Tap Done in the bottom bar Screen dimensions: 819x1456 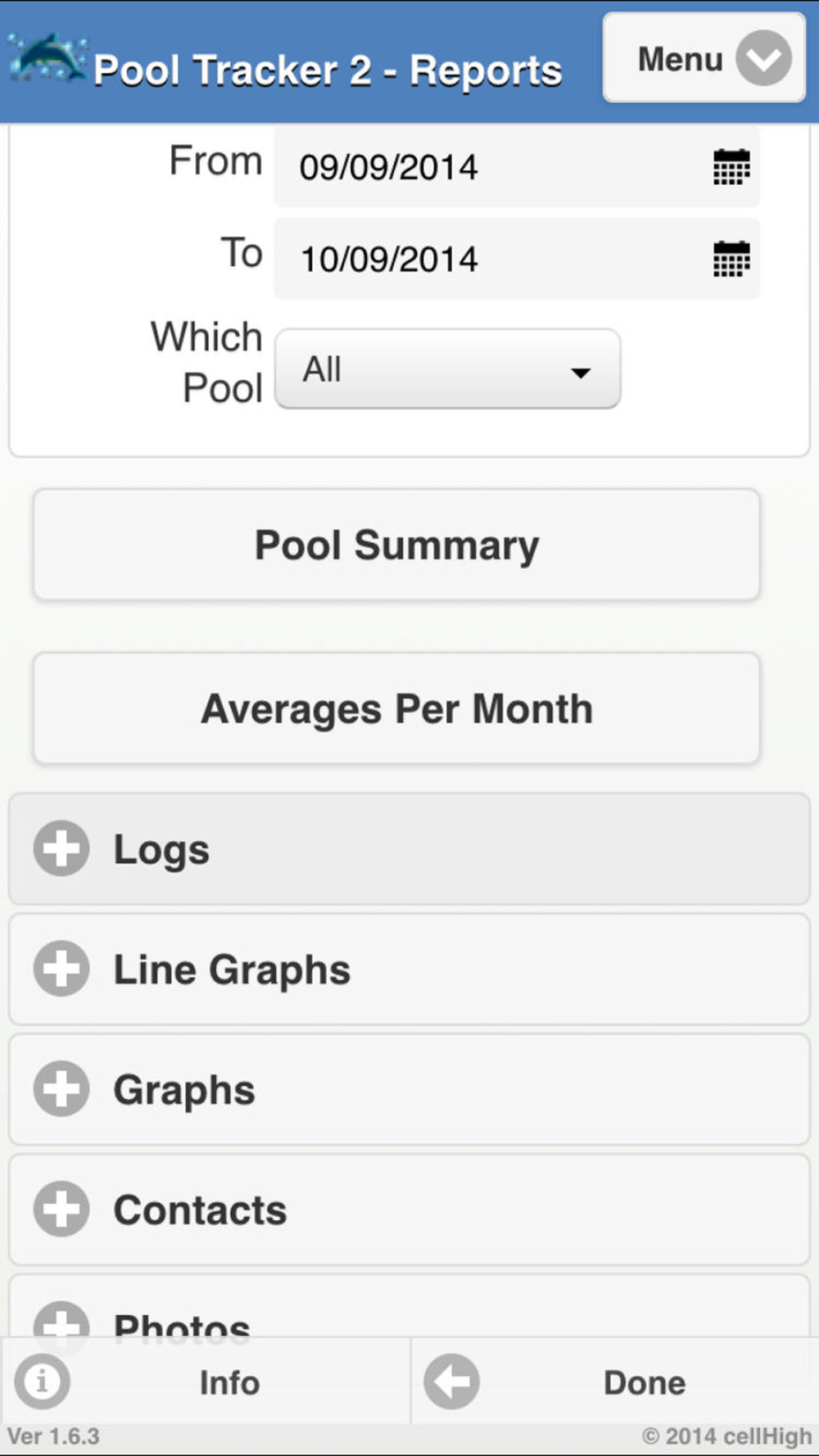click(x=645, y=1382)
